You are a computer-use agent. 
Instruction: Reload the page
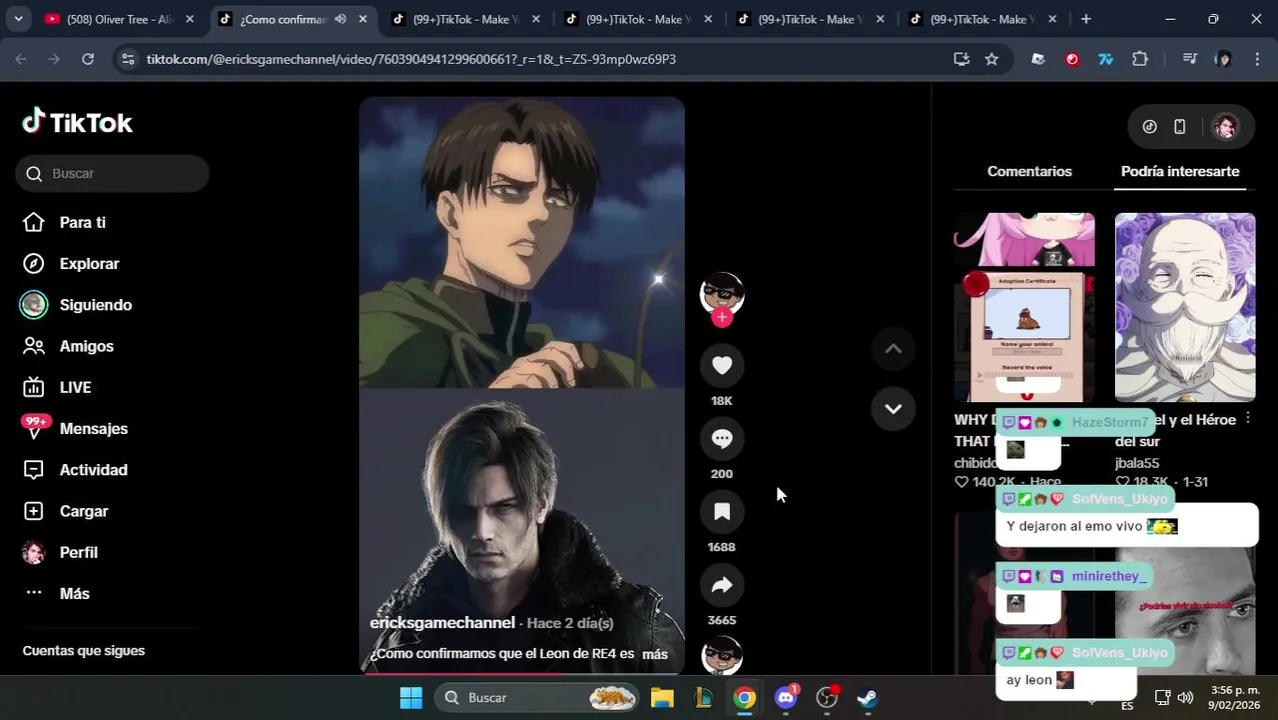[88, 59]
